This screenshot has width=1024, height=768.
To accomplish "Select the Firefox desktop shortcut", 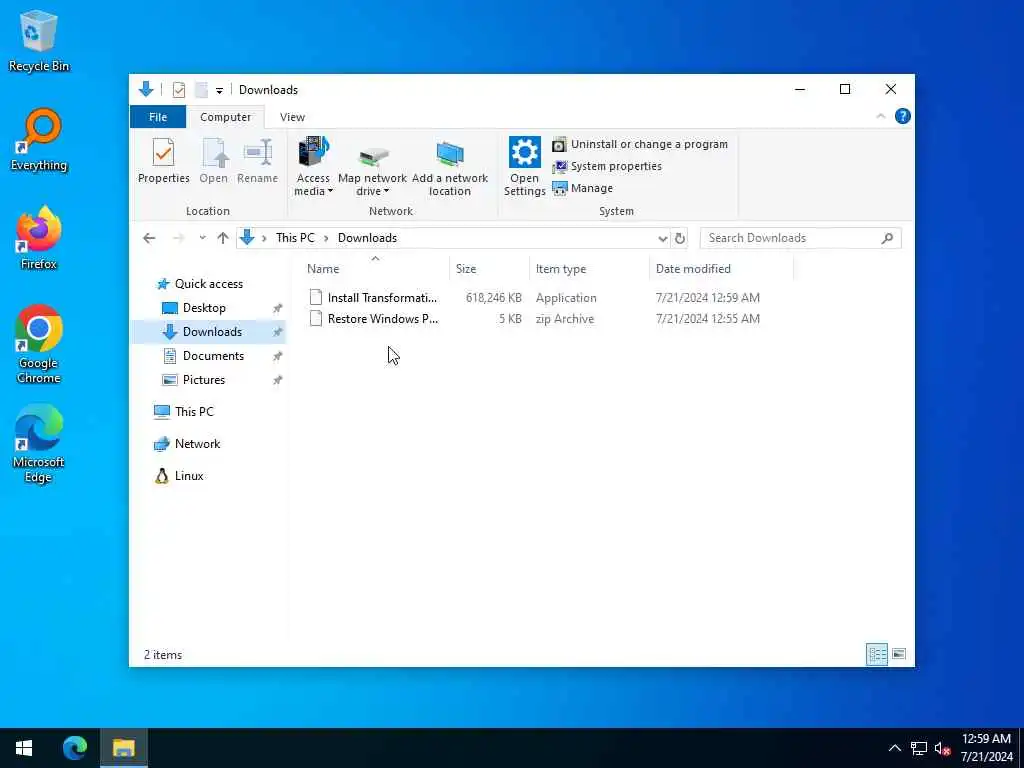I will click(x=39, y=238).
